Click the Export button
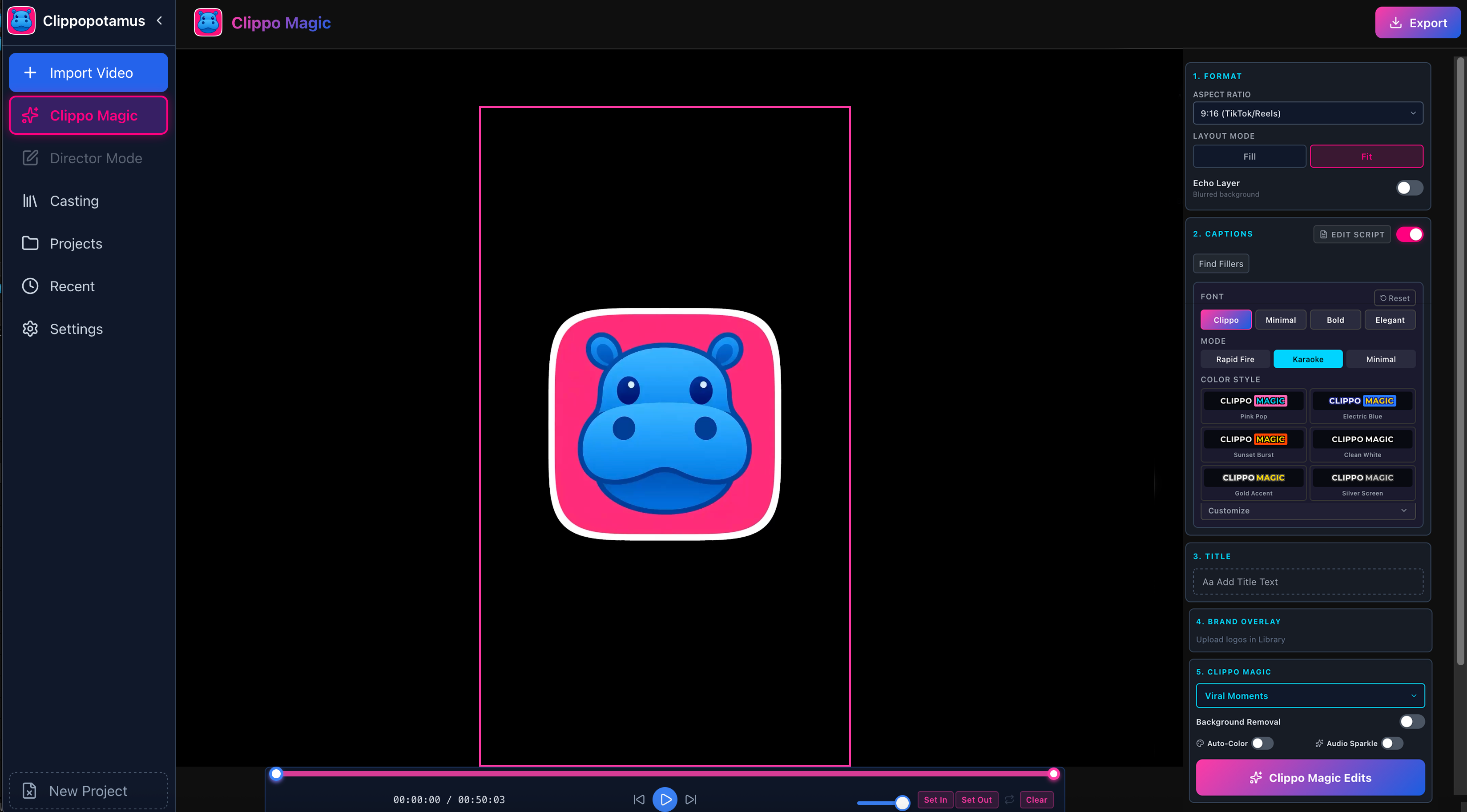Viewport: 1467px width, 812px height. (1418, 23)
